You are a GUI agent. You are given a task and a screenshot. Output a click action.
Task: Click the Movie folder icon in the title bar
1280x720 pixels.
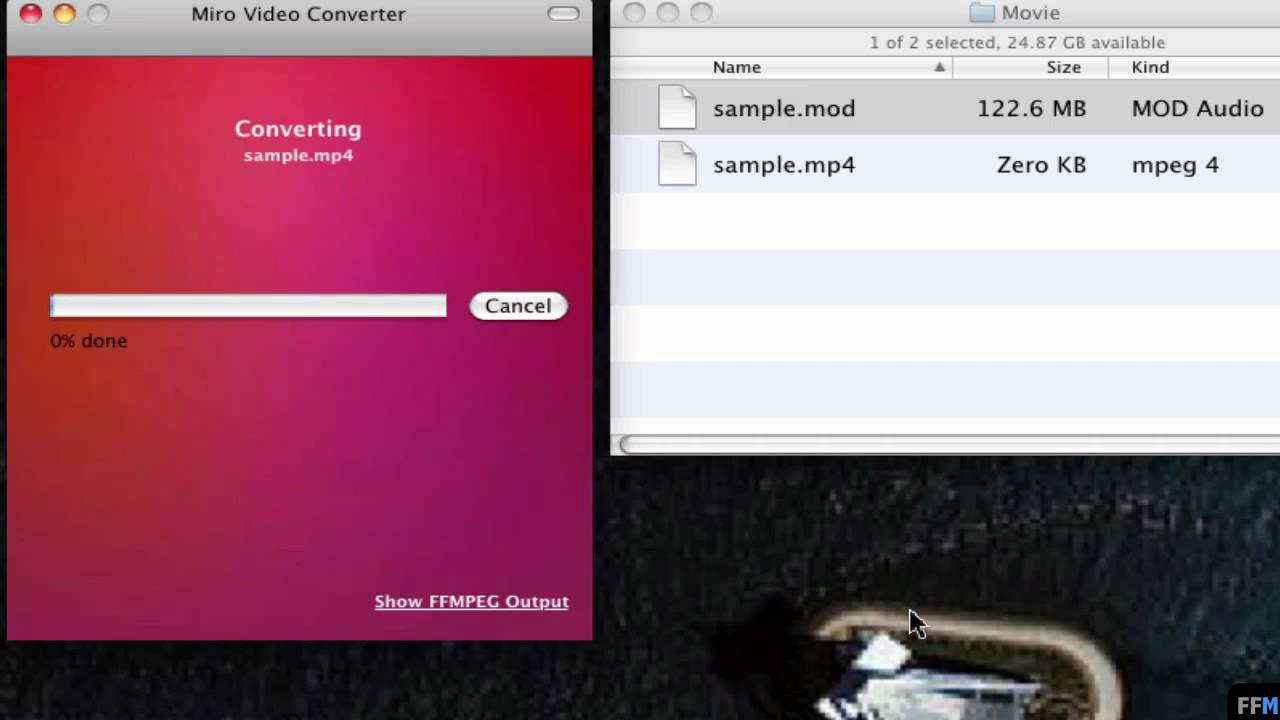982,13
